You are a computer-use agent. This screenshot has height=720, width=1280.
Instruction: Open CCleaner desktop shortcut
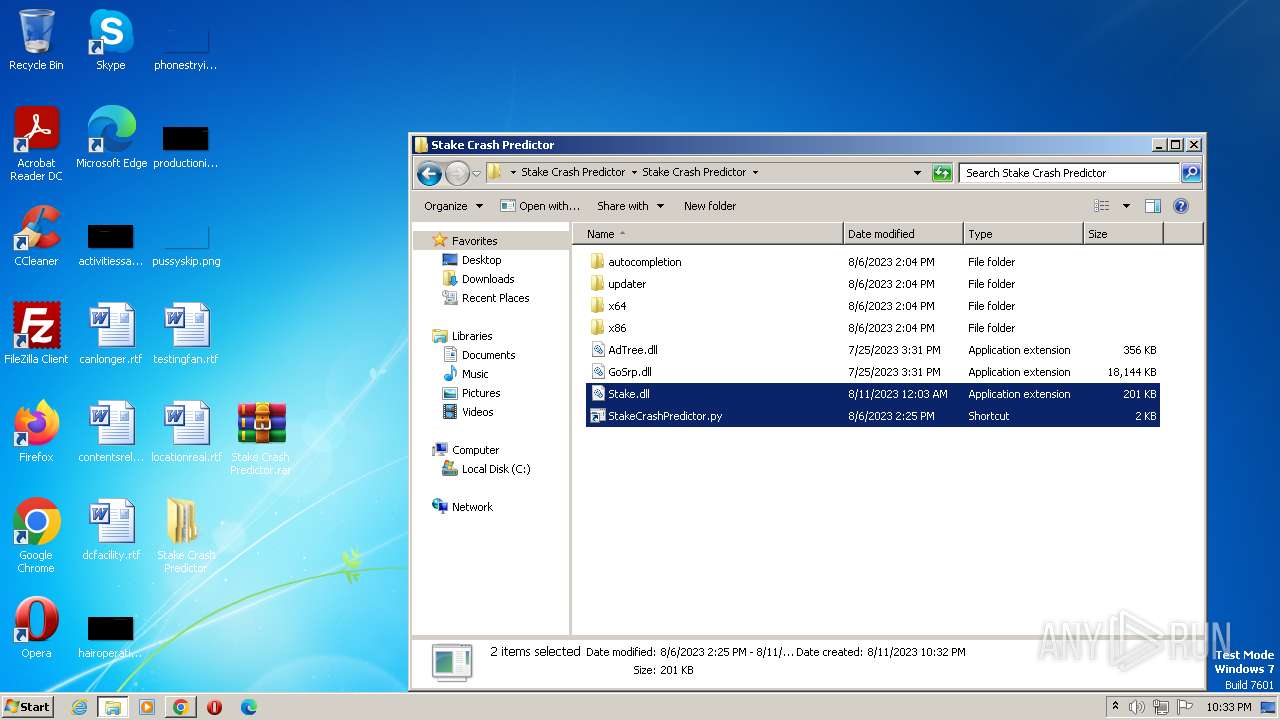click(x=36, y=236)
